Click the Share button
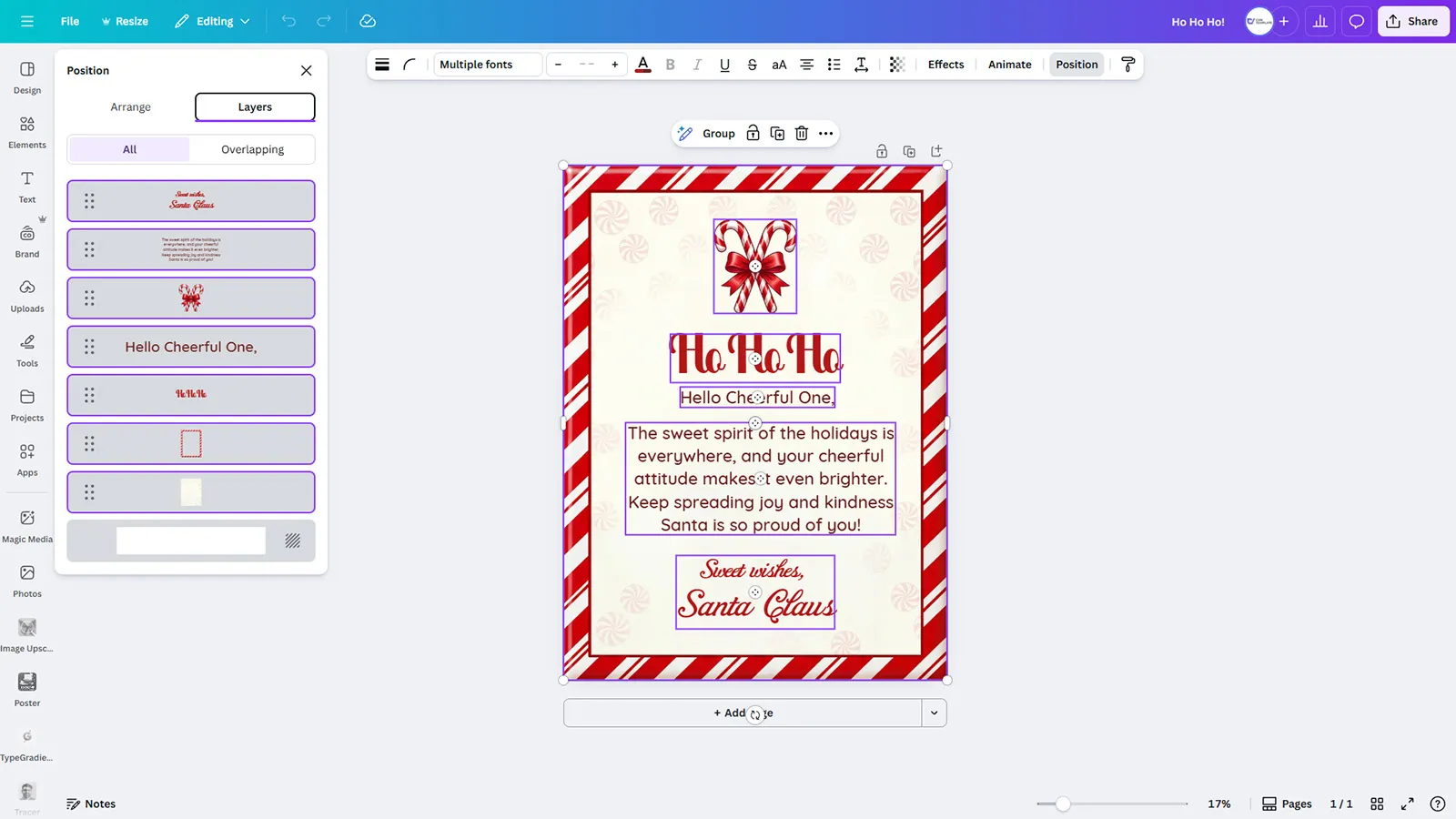The width and height of the screenshot is (1456, 819). point(1412,21)
